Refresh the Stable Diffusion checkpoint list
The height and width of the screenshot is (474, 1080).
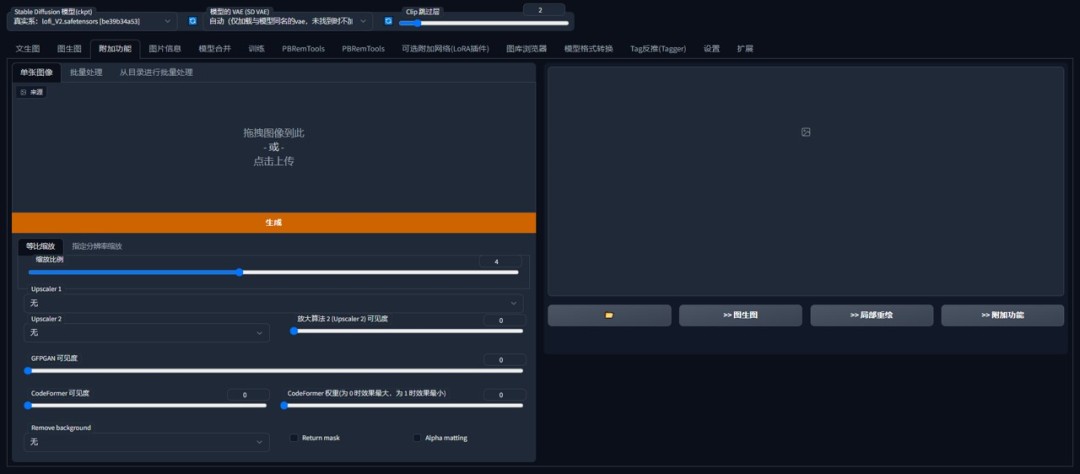pyautogui.click(x=193, y=21)
